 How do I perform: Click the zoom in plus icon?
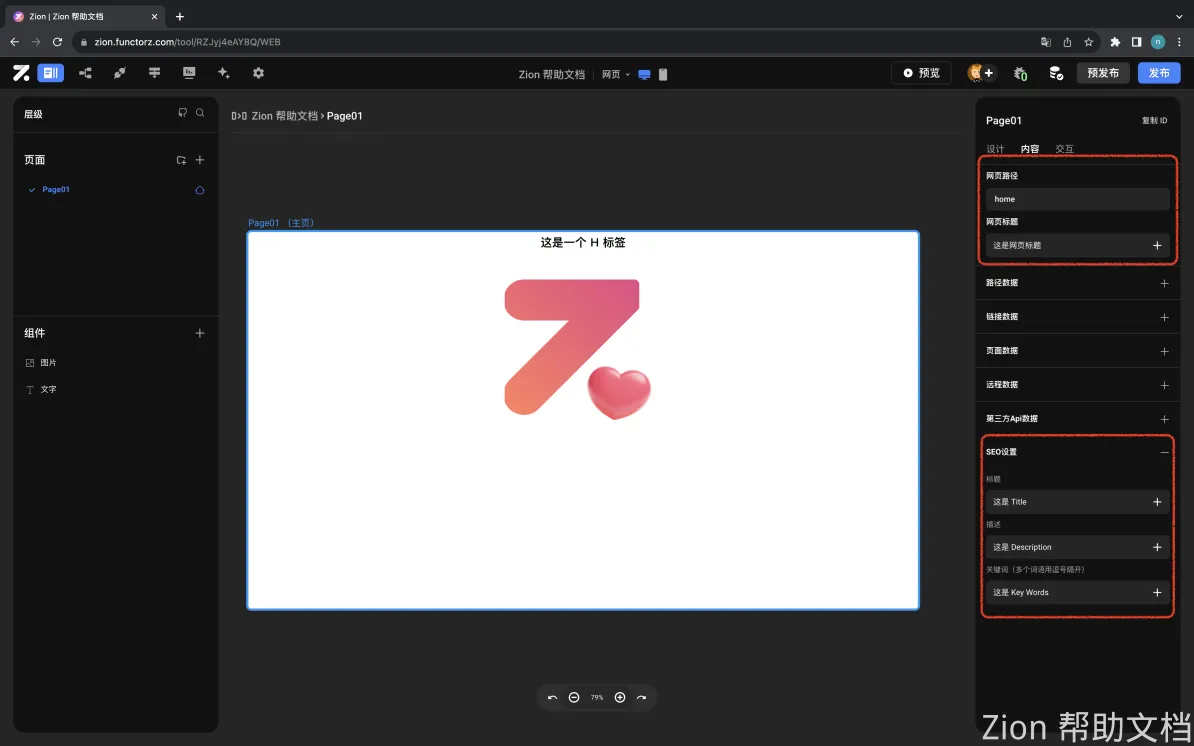pyautogui.click(x=620, y=697)
